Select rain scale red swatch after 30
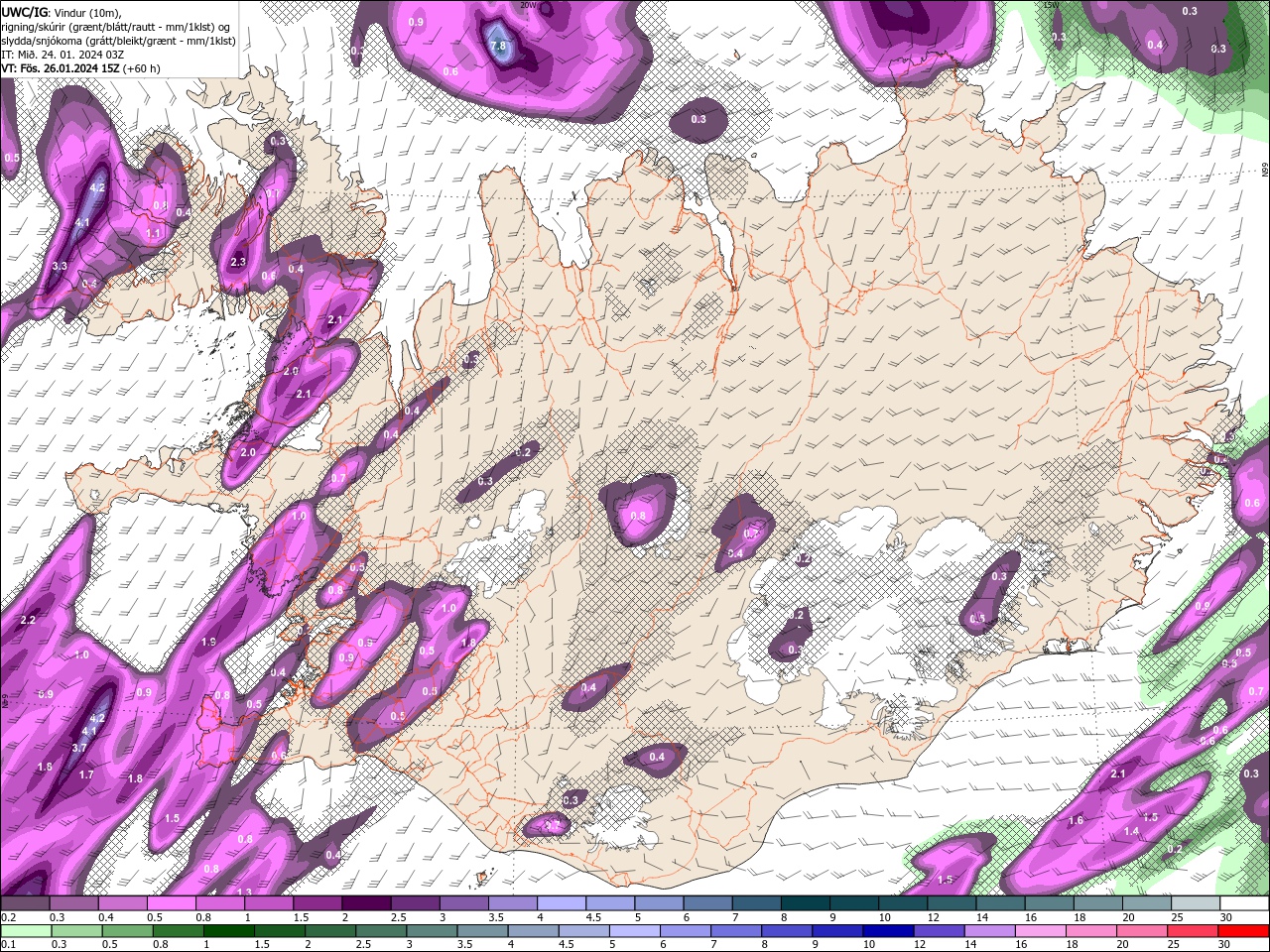 (1244, 931)
